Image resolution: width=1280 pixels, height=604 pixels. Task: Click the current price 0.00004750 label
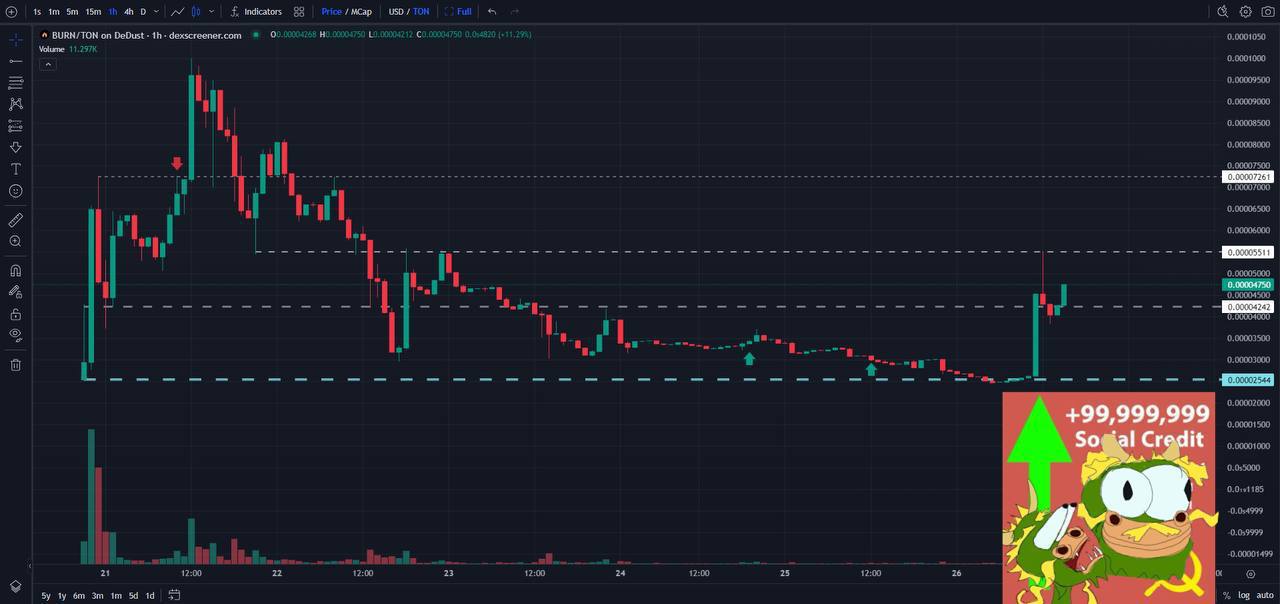1249,285
